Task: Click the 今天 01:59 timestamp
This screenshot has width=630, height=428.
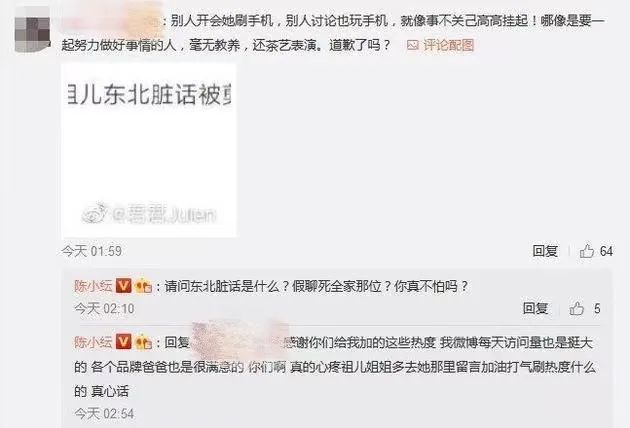Action: pyautogui.click(x=92, y=251)
